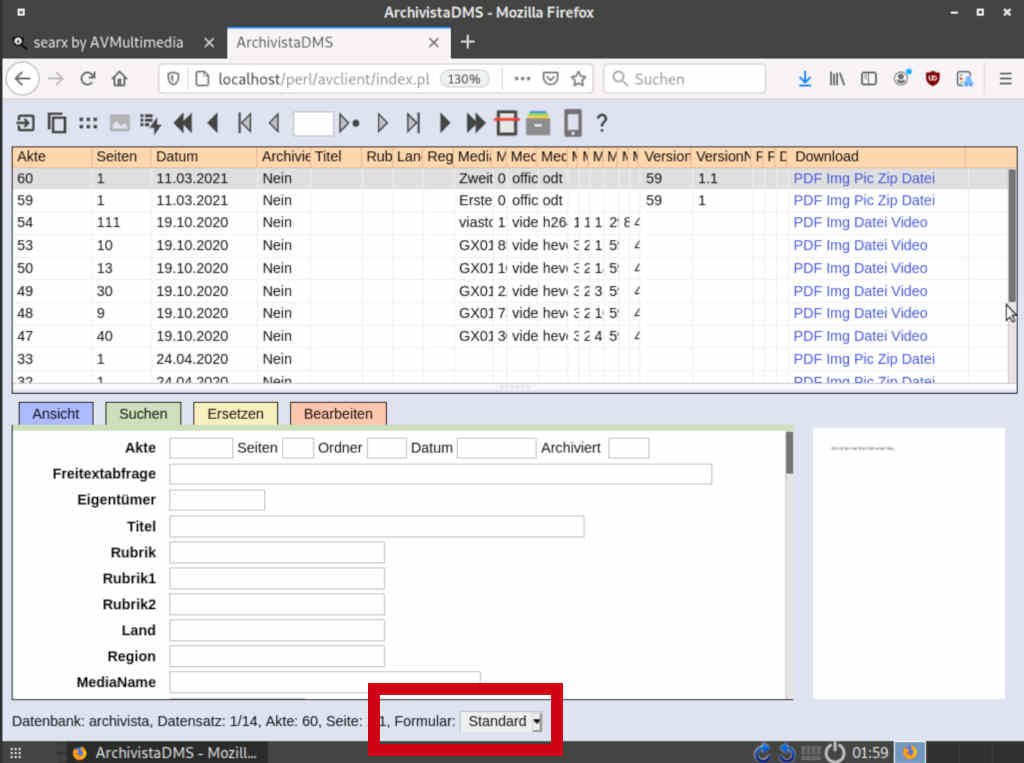Image resolution: width=1024 pixels, height=763 pixels.
Task: Jump to first page icon
Action: pyautogui.click(x=245, y=123)
